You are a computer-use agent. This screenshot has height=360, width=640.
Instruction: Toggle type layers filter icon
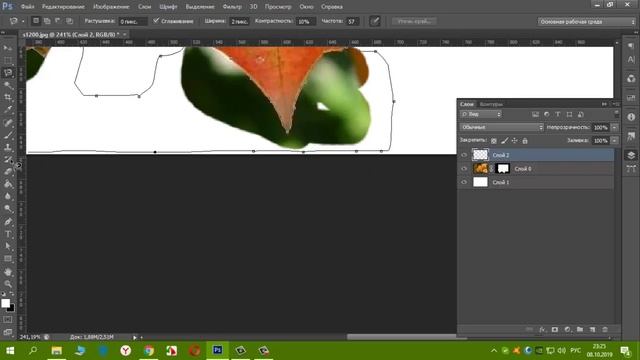point(558,115)
